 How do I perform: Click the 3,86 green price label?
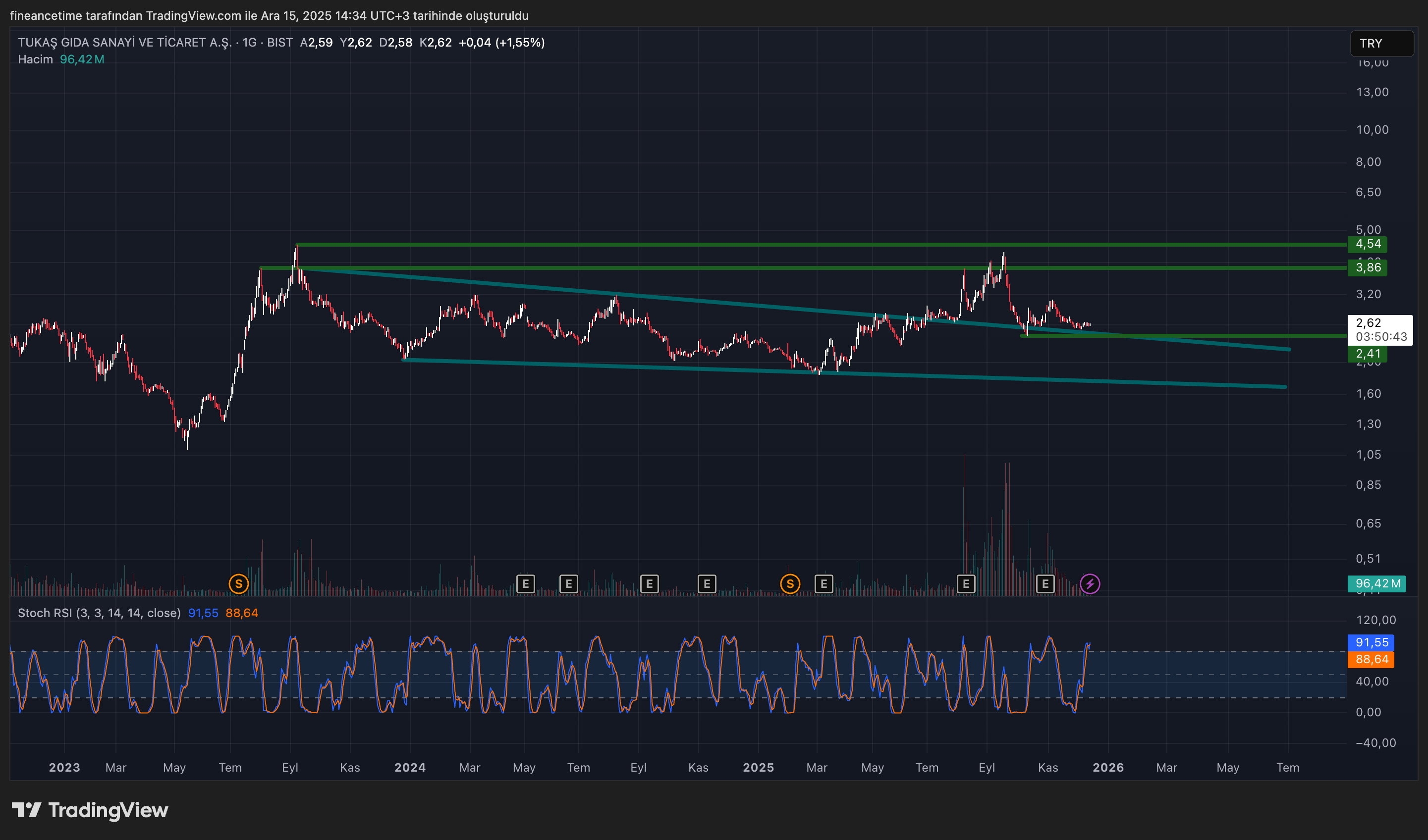coord(1368,267)
